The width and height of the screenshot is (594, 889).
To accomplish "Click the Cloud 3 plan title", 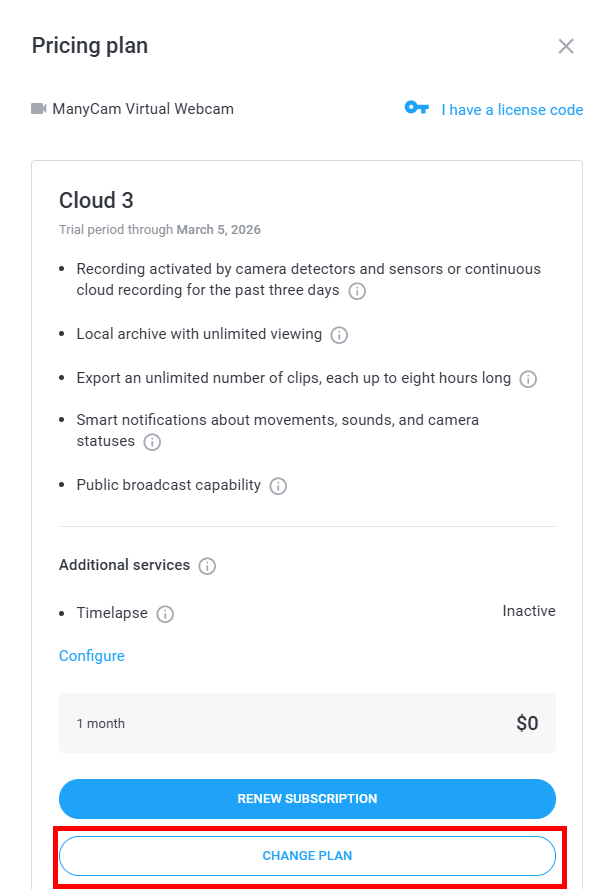I will 96,200.
